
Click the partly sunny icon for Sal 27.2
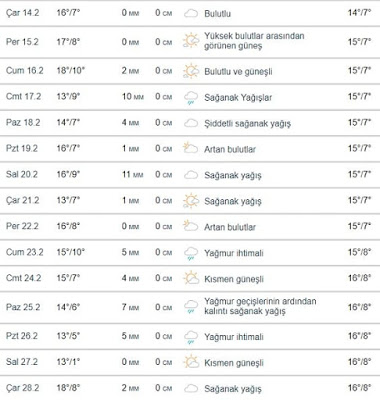pyautogui.click(x=191, y=362)
